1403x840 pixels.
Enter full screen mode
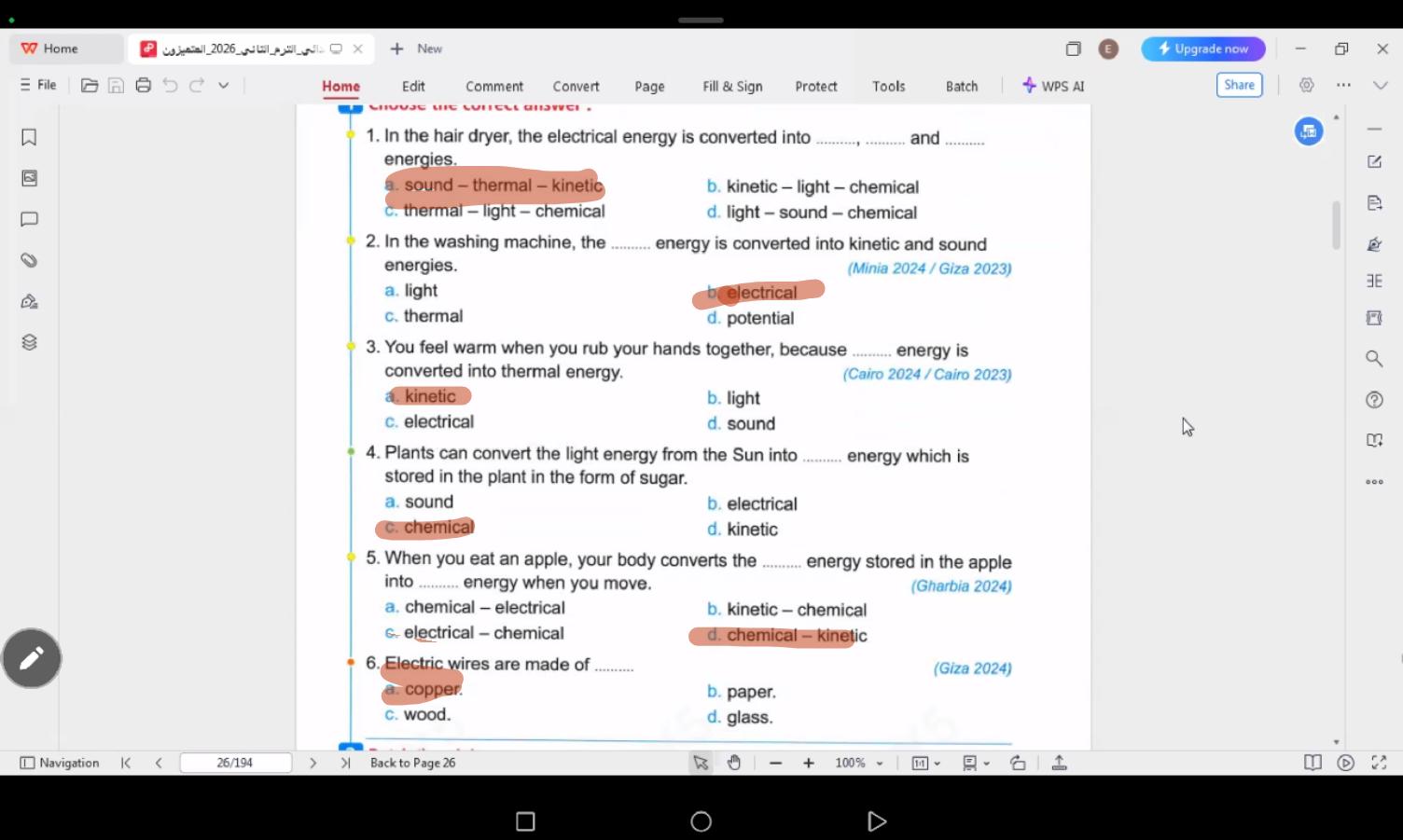point(1379,763)
